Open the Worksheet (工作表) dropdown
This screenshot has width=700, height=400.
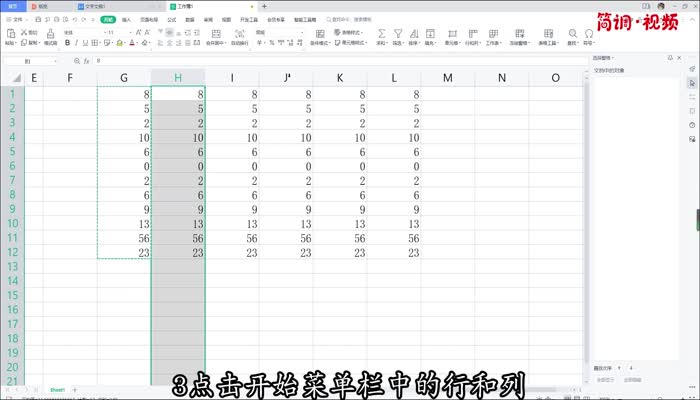coord(493,43)
